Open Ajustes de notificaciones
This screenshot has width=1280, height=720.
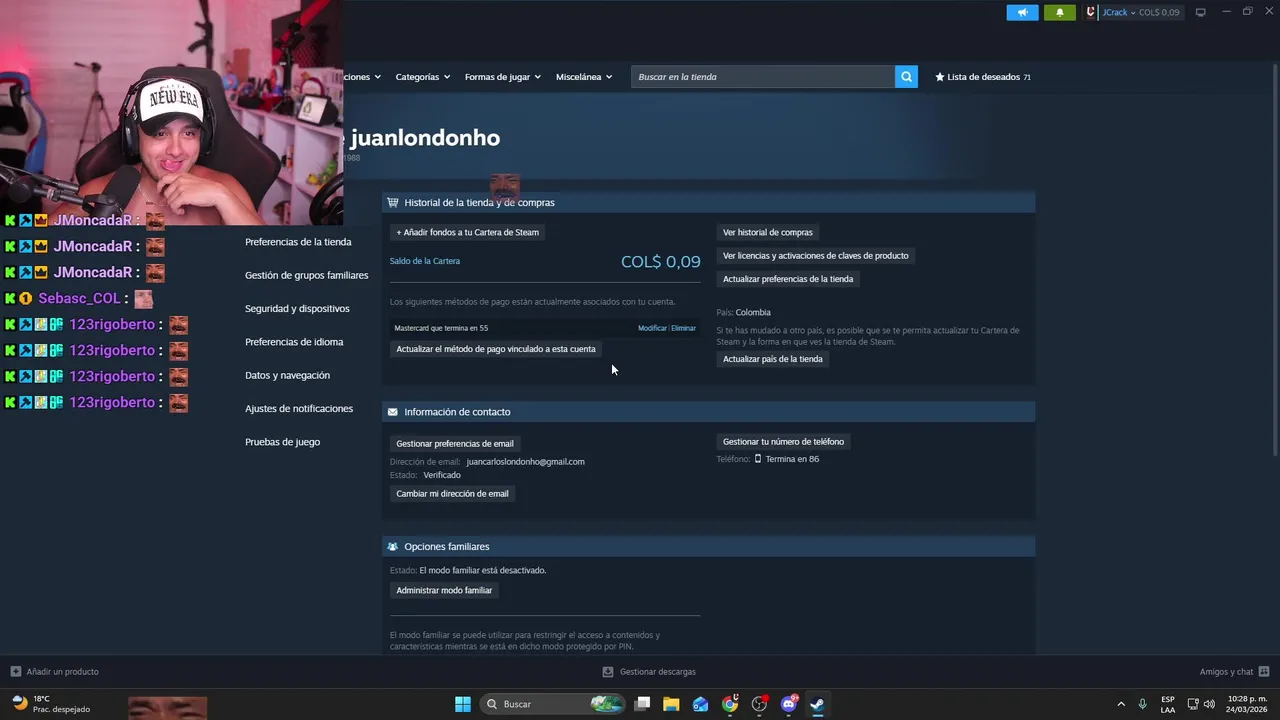(299, 409)
